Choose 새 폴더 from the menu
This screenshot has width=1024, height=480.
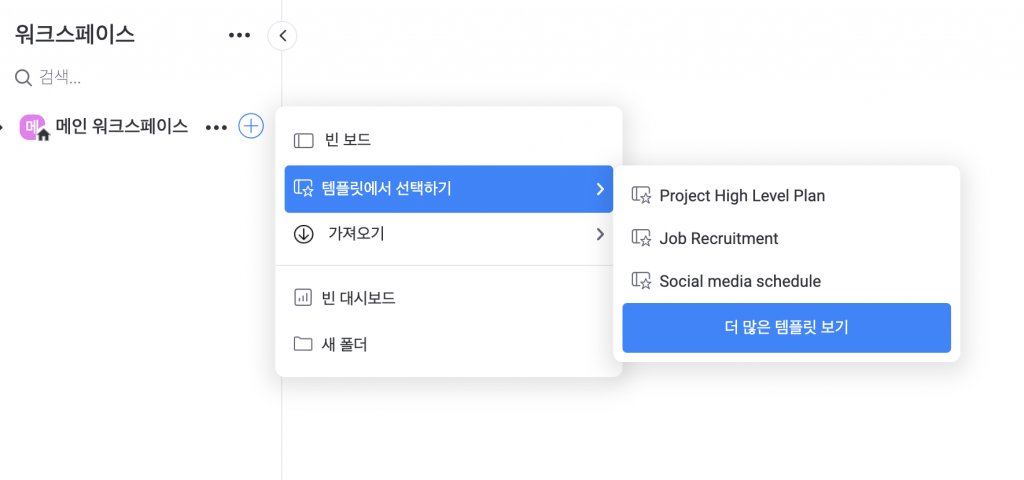[449, 344]
